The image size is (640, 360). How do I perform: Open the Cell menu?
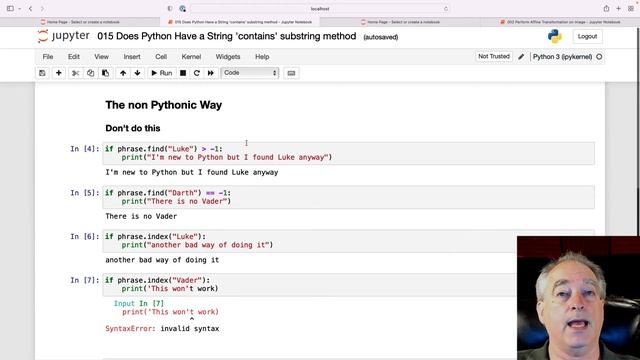(161, 57)
